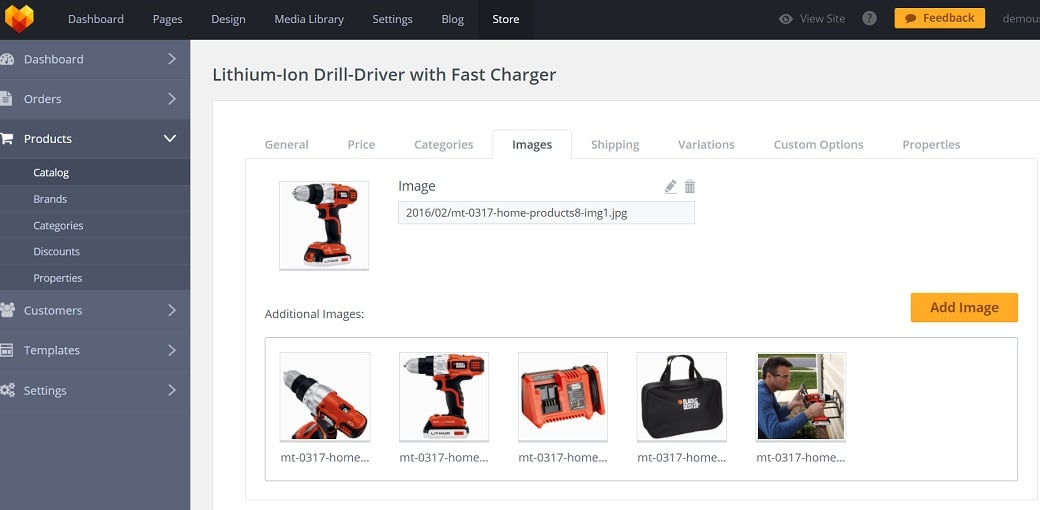Click the Customers people icon in sidebar
1040x510 pixels.
(6, 310)
